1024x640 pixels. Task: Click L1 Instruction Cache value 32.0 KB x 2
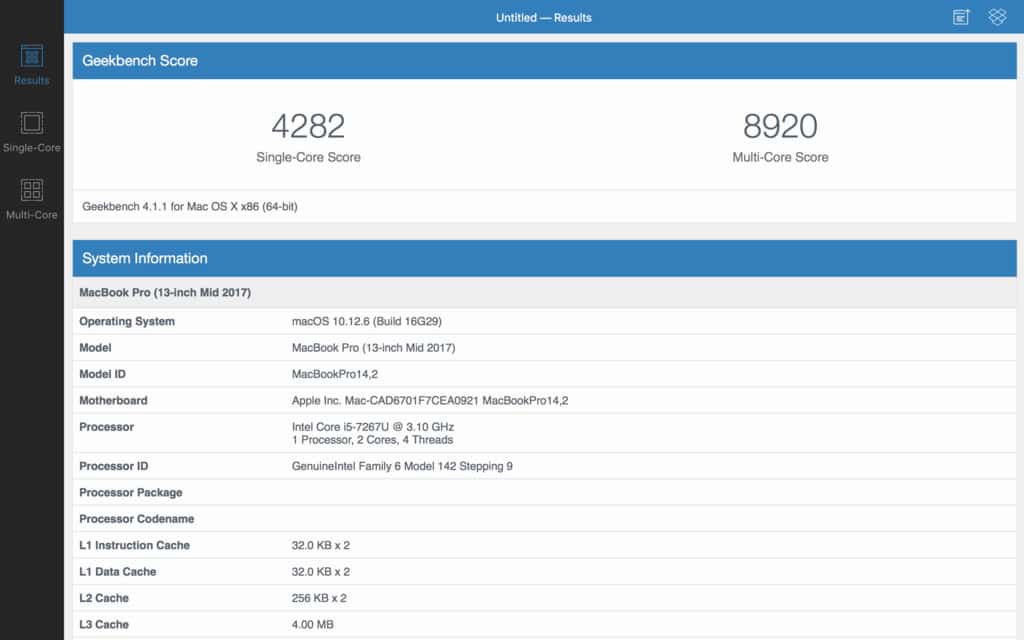click(321, 545)
